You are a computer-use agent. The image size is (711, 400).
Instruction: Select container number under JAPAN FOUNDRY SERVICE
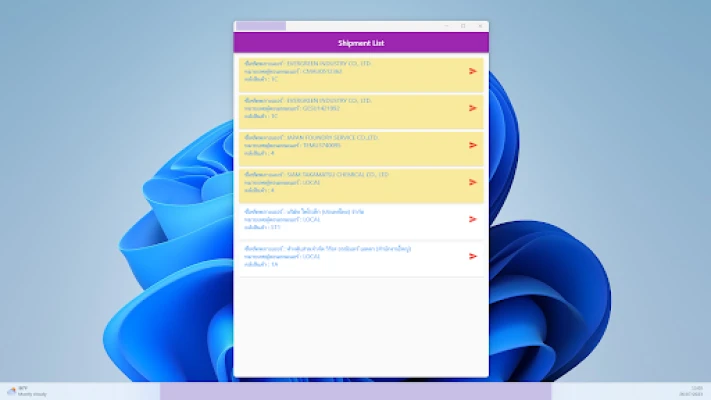tap(321, 146)
